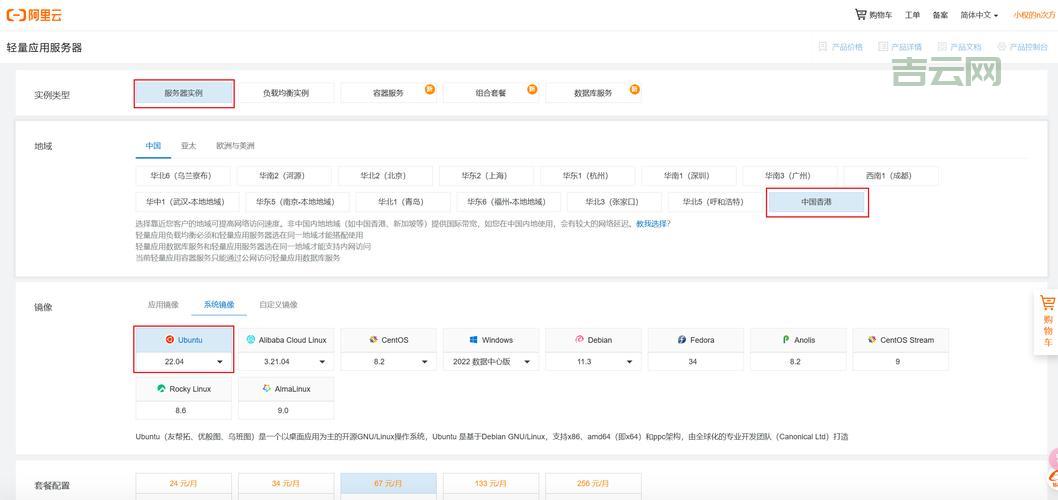Select 组合套餐 instance type
The height and width of the screenshot is (500, 1058).
(491, 93)
